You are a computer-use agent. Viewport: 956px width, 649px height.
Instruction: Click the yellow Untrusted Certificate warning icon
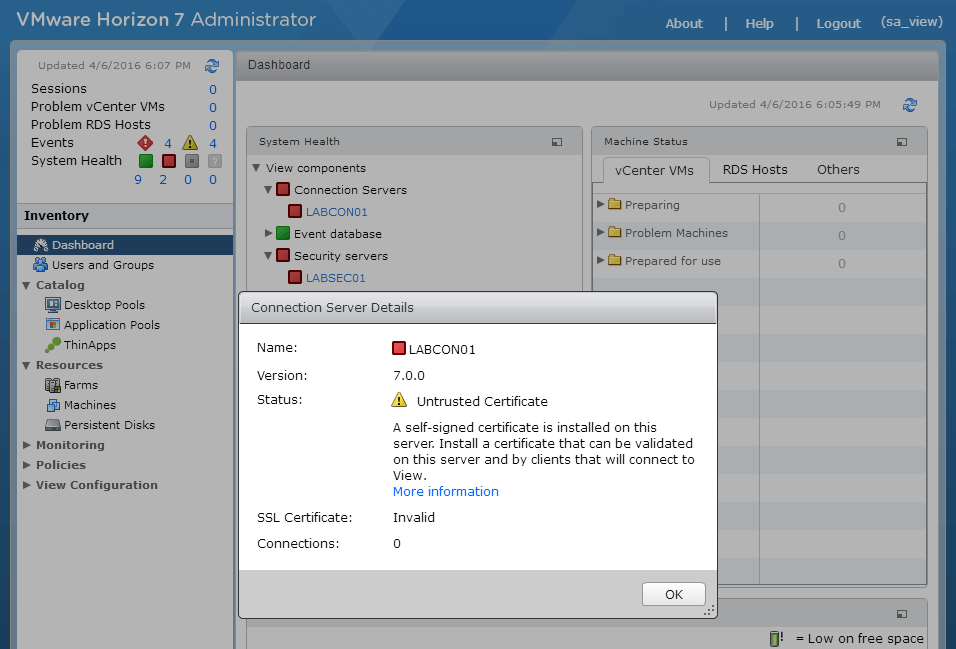(x=399, y=400)
